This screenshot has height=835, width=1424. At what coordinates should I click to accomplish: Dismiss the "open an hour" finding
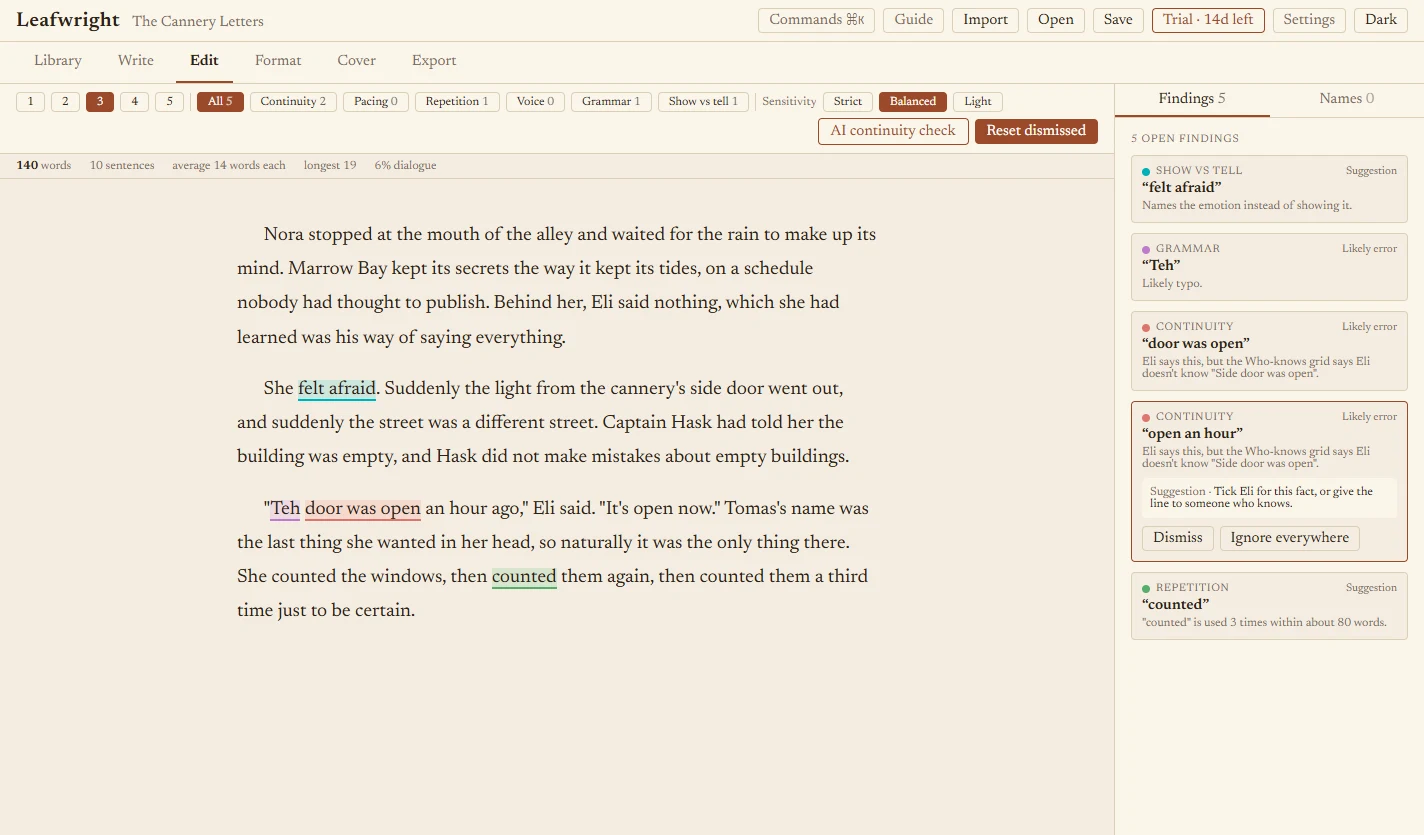coord(1178,538)
